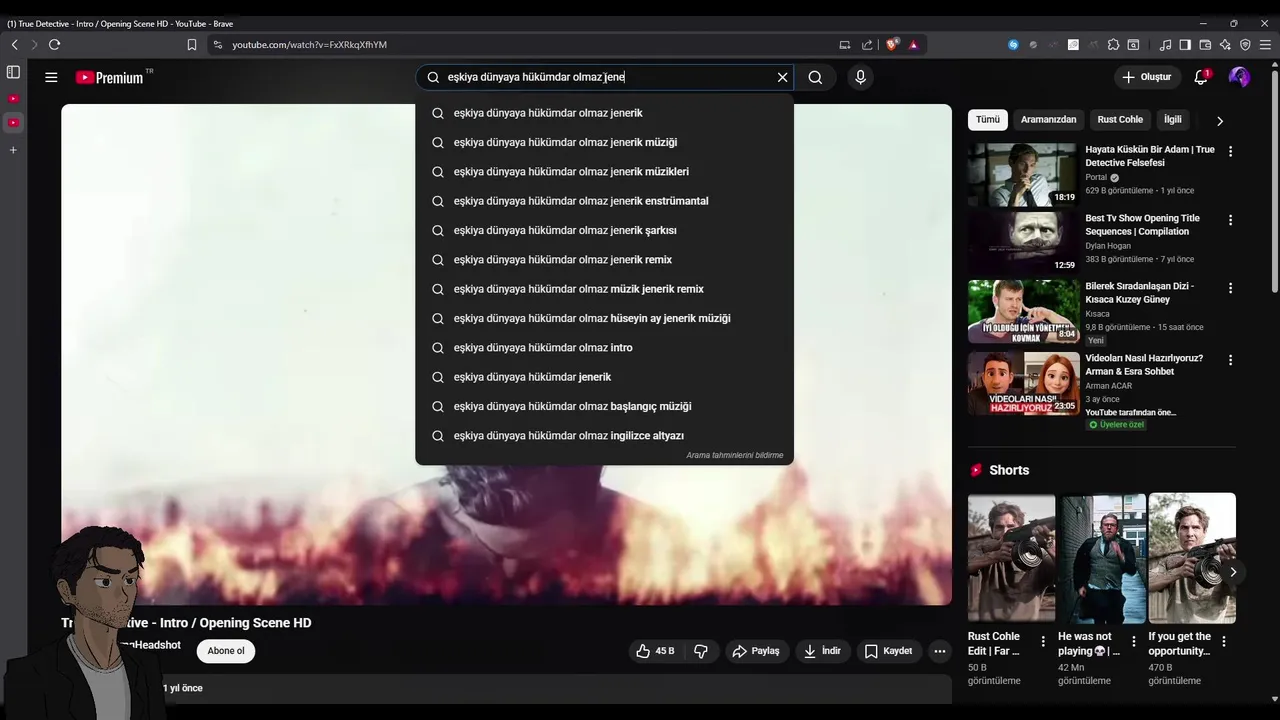Screen dimensions: 1280x720
Task: Open the YouTube hamburger guide menu
Action: 51,77
